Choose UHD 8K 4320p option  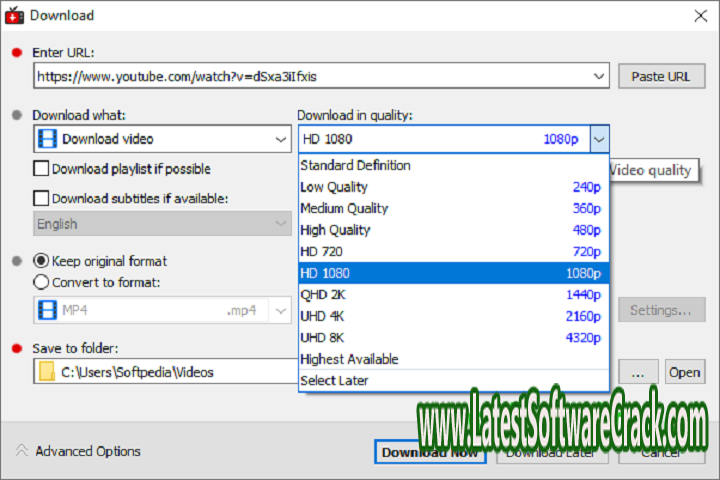tap(454, 338)
